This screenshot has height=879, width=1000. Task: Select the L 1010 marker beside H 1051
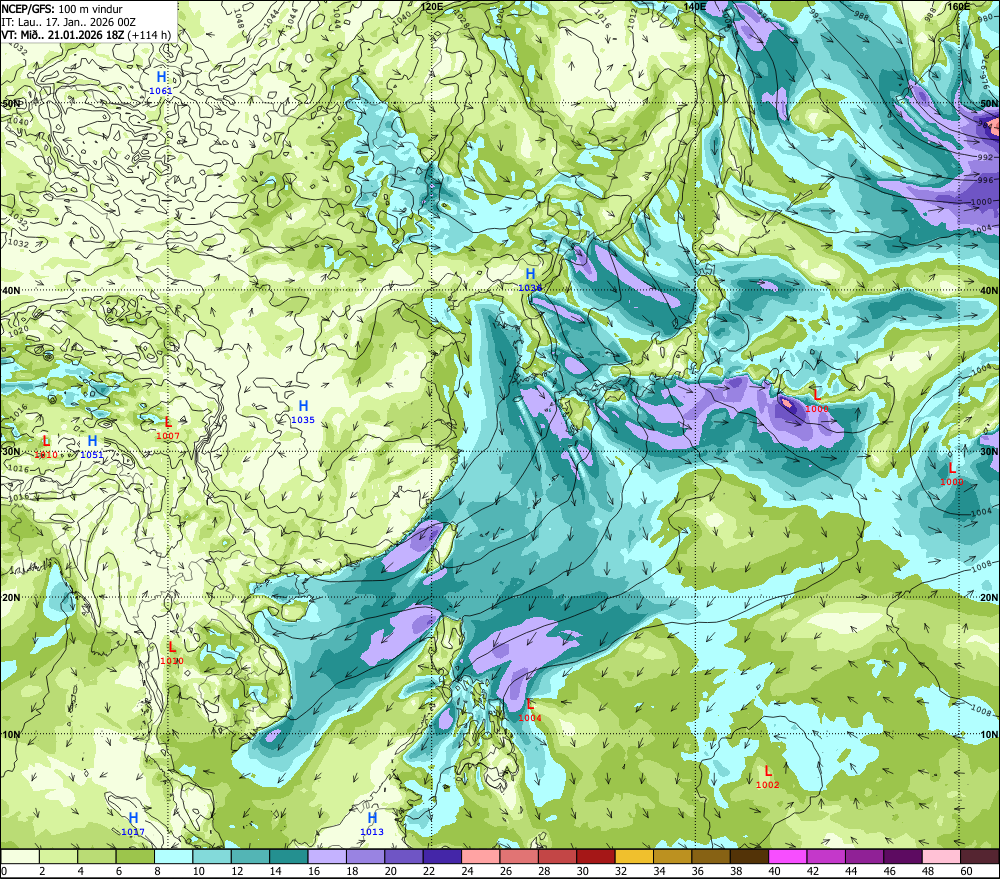46,447
